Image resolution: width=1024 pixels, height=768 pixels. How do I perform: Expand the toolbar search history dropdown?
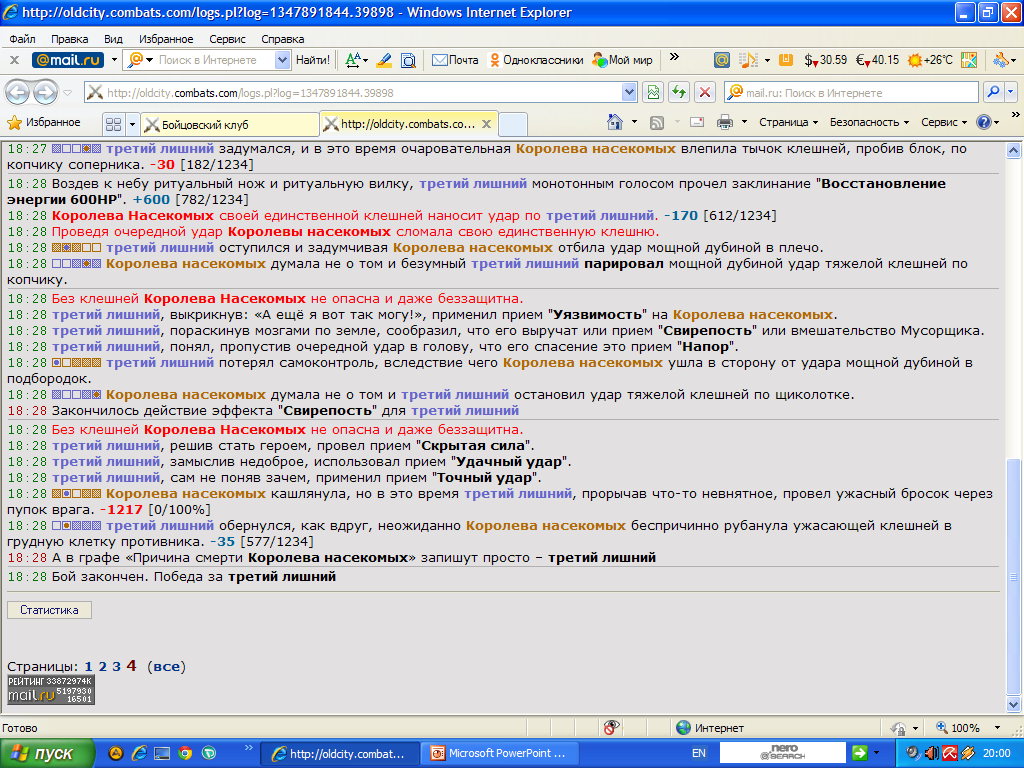point(282,60)
